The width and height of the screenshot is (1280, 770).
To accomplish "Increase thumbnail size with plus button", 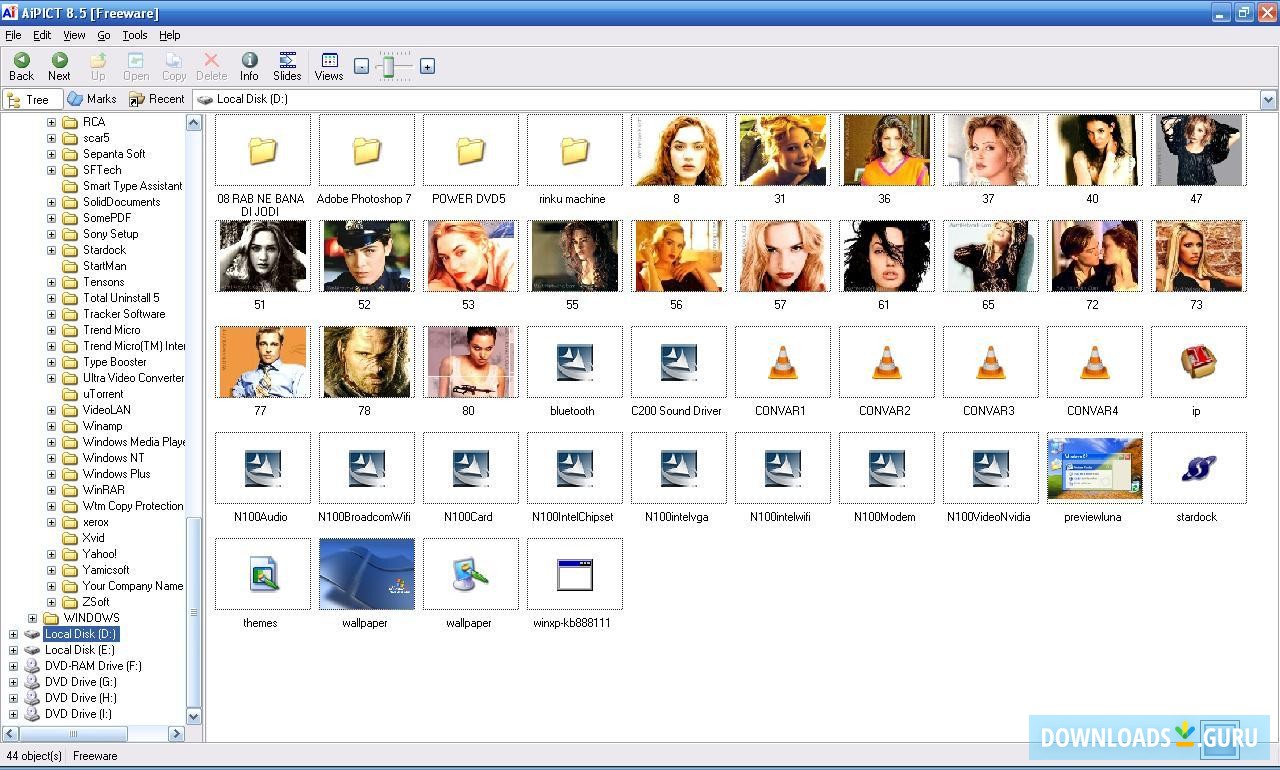I will 427,67.
